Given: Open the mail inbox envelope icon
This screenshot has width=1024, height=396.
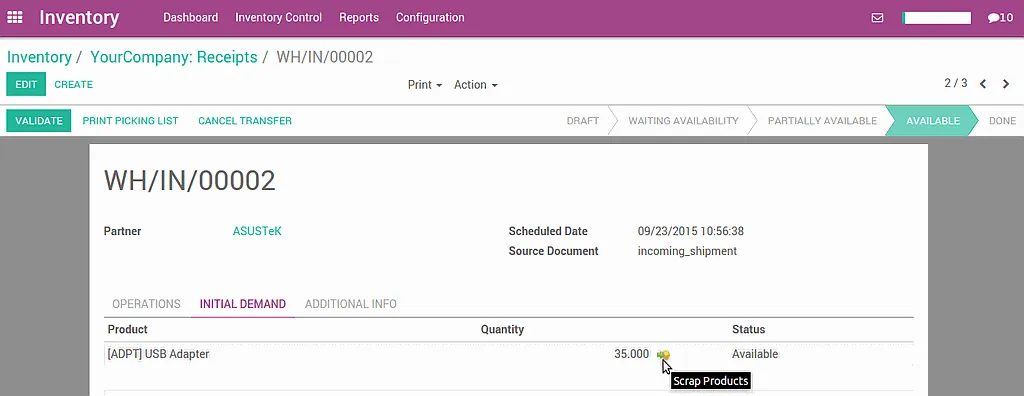Looking at the screenshot, I should (878, 18).
